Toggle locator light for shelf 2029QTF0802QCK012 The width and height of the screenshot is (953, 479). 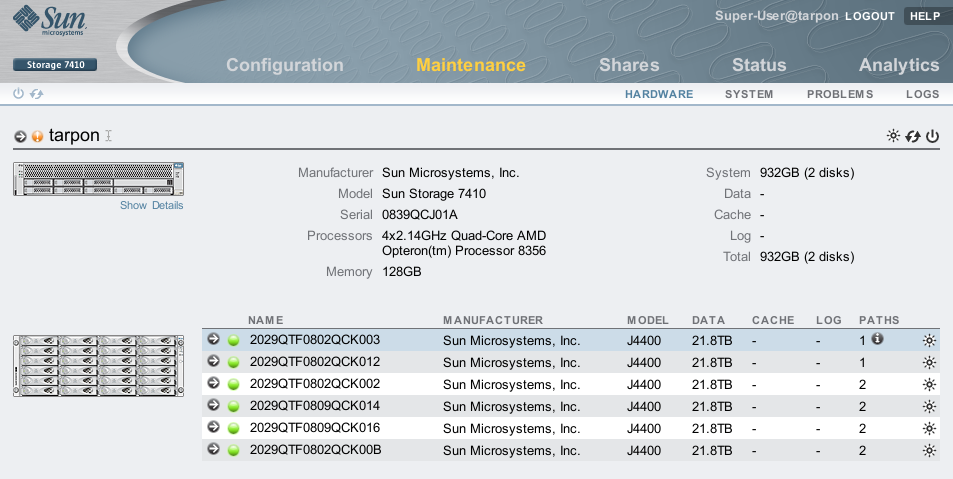click(929, 362)
